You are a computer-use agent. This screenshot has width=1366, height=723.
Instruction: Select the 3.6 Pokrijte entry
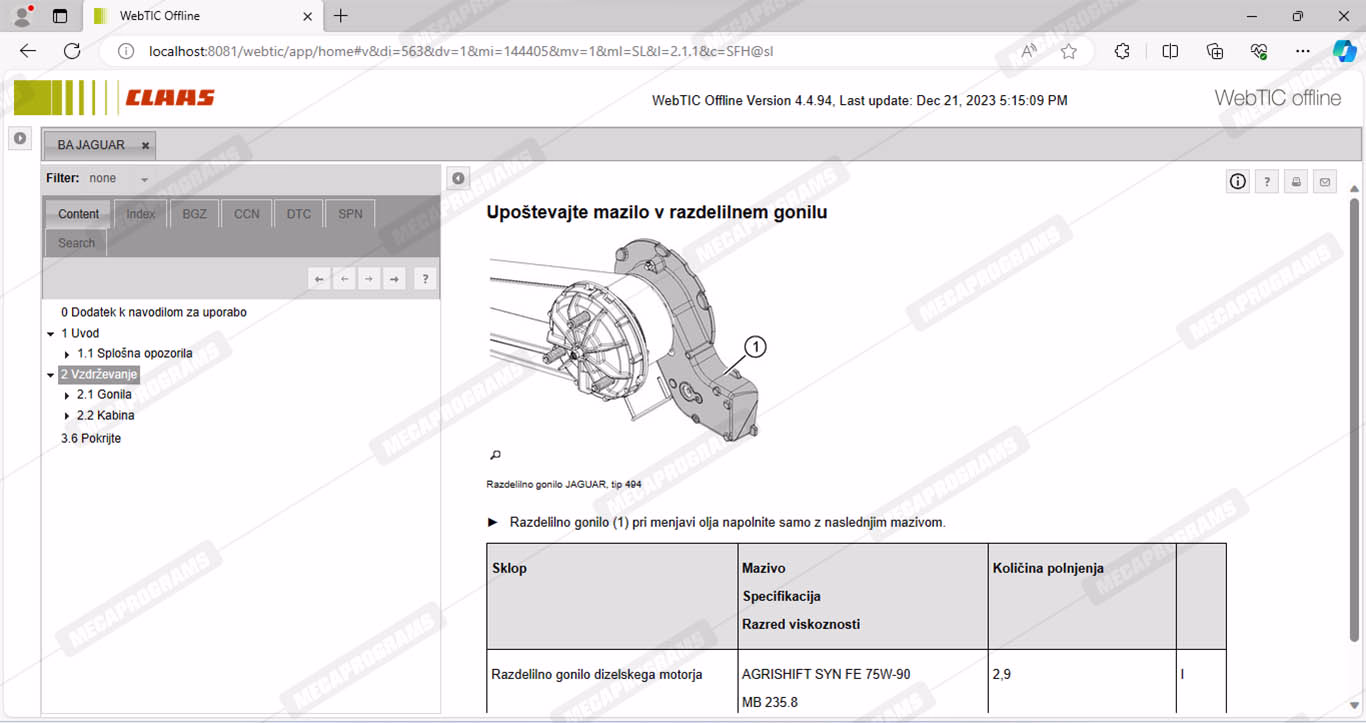coord(91,438)
